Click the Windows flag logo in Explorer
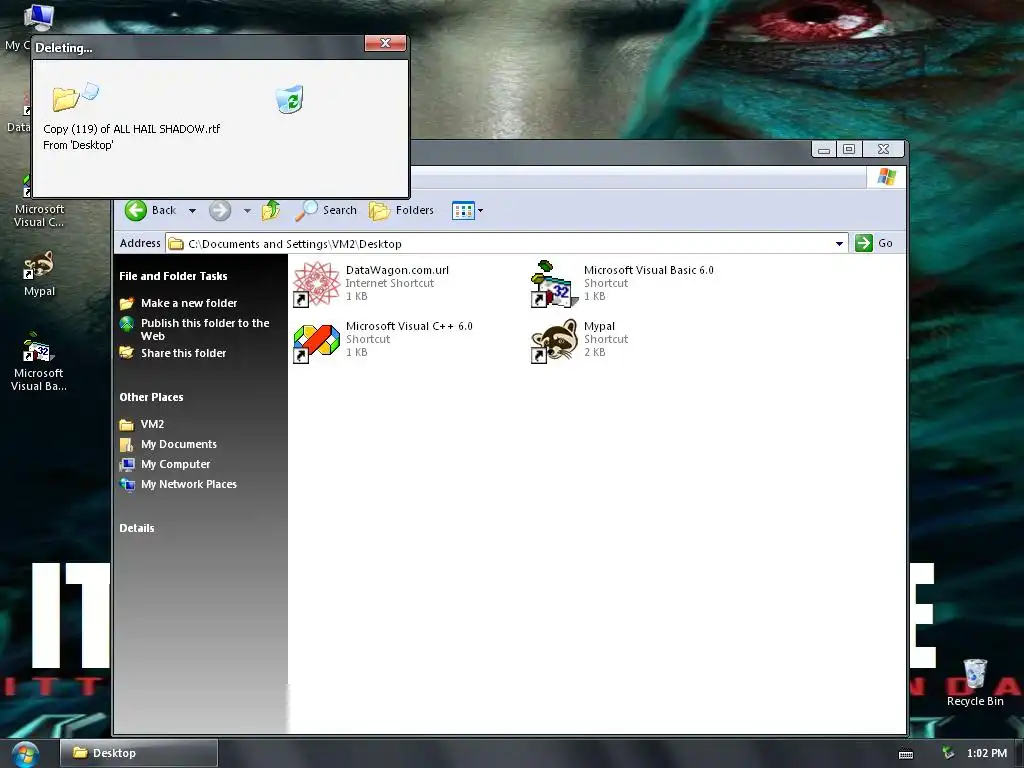Screen dimensions: 1024x768 (886, 176)
